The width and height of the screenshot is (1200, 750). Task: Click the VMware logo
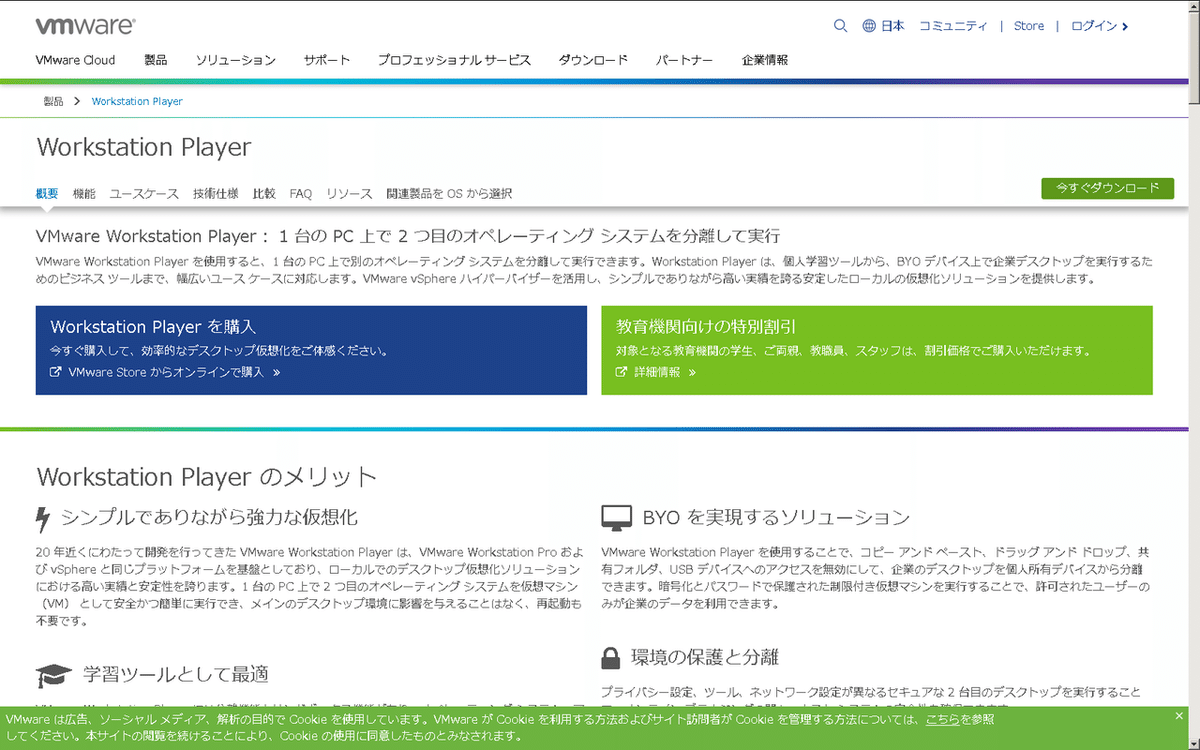point(84,25)
